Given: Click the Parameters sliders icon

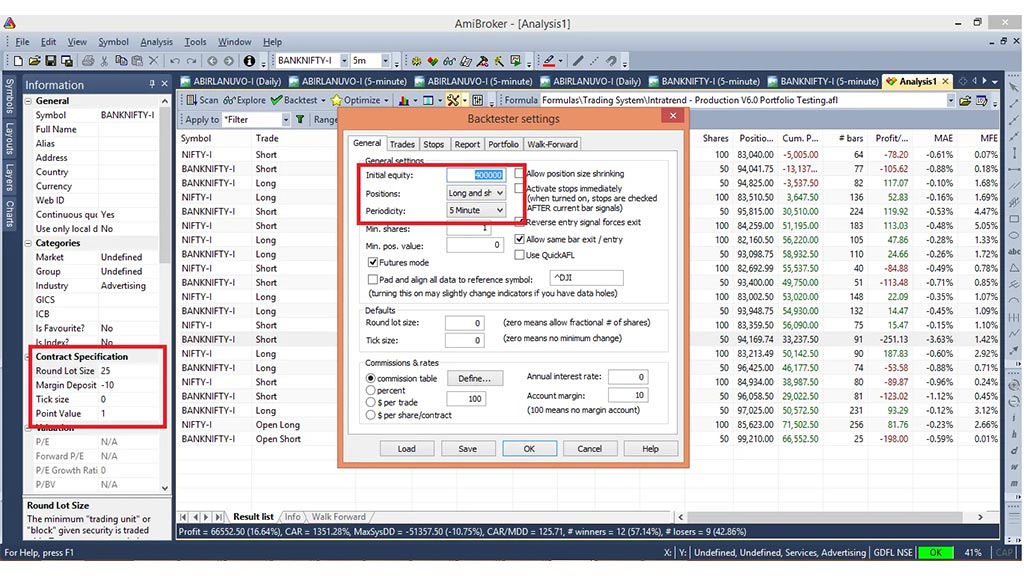Looking at the screenshot, I should (x=478, y=100).
